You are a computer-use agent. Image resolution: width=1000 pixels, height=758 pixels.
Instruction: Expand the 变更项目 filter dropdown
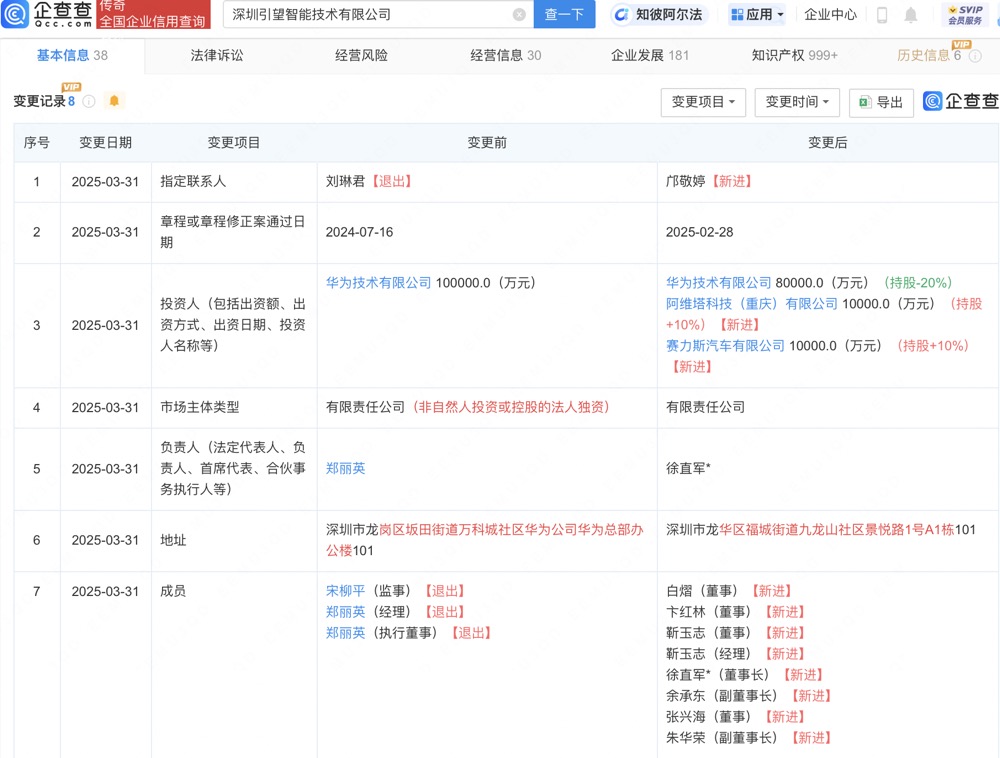click(703, 102)
